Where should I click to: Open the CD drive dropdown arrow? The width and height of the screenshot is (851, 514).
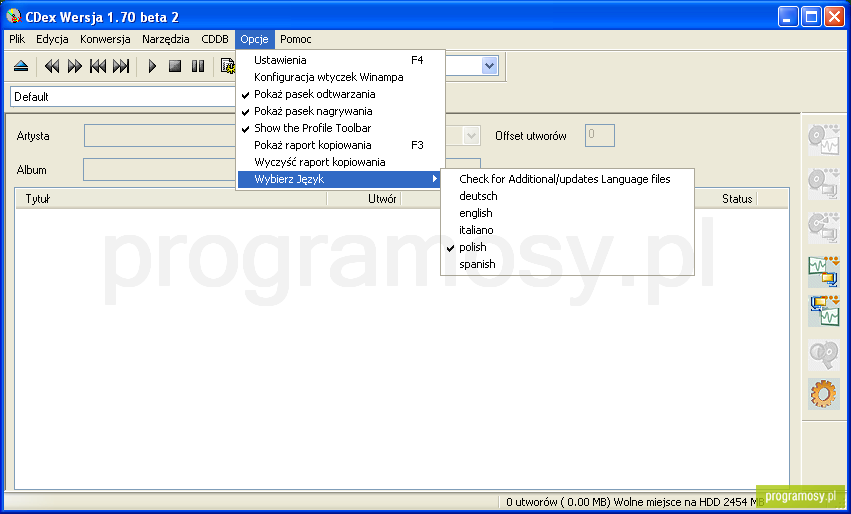(x=489, y=66)
